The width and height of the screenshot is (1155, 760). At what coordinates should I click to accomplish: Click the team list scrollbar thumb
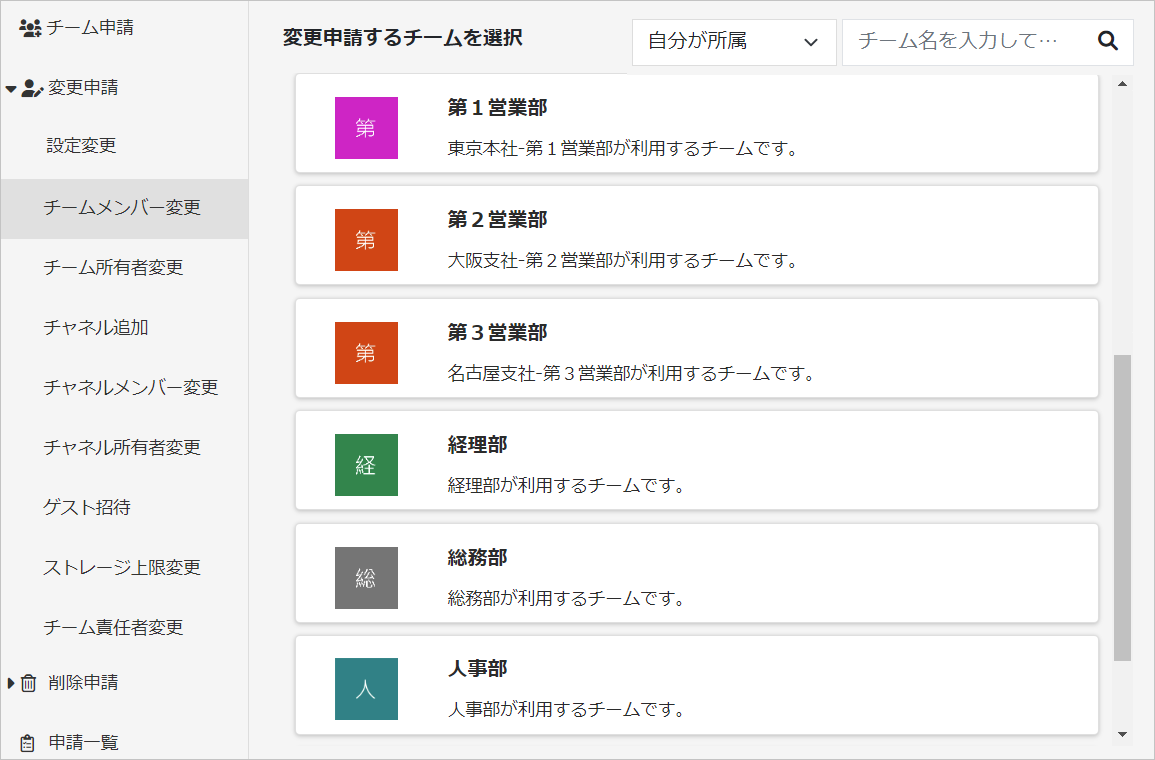tap(1123, 508)
